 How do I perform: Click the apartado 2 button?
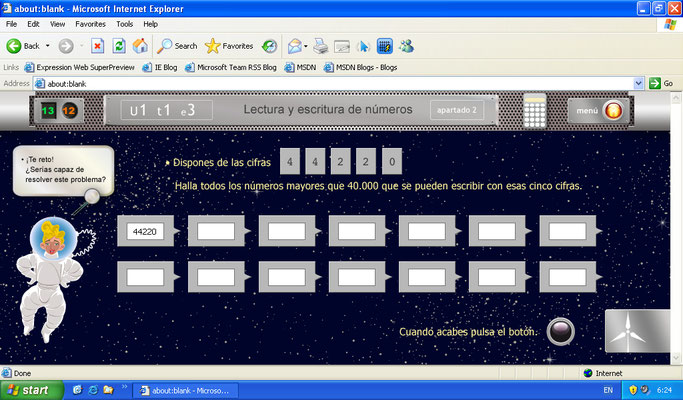pos(457,110)
